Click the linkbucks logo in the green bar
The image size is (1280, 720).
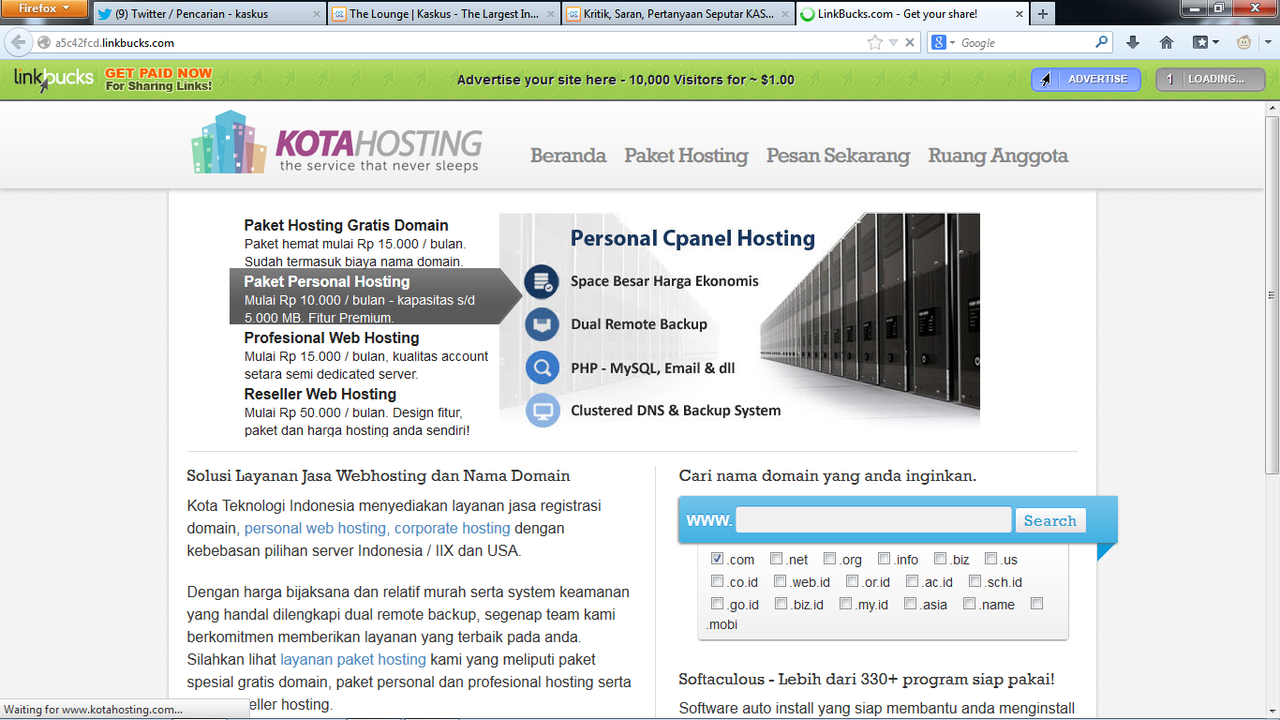(x=54, y=79)
